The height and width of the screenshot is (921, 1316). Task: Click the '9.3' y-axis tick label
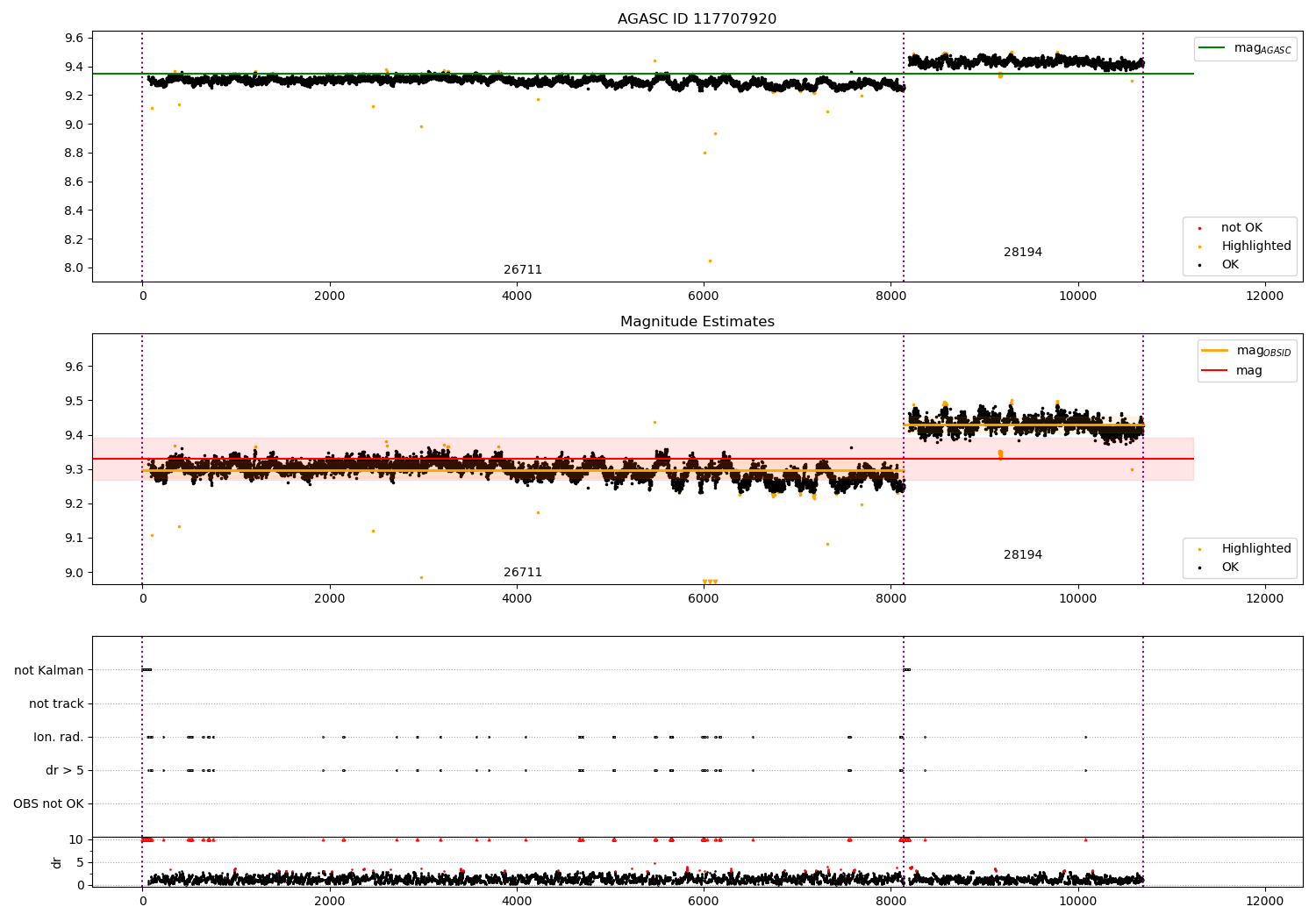tap(74, 470)
